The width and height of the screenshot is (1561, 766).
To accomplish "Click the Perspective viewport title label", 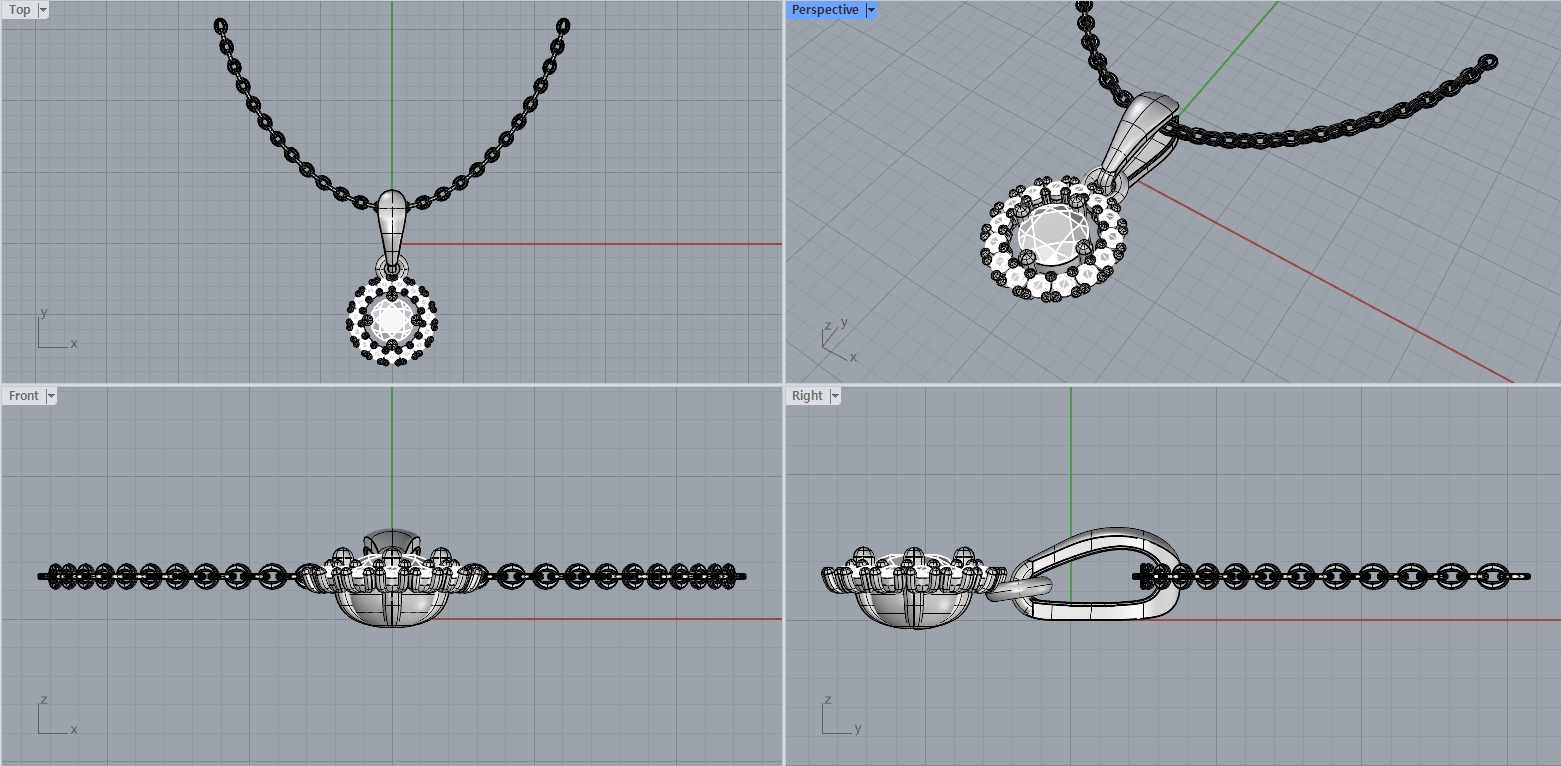I will 825,10.
